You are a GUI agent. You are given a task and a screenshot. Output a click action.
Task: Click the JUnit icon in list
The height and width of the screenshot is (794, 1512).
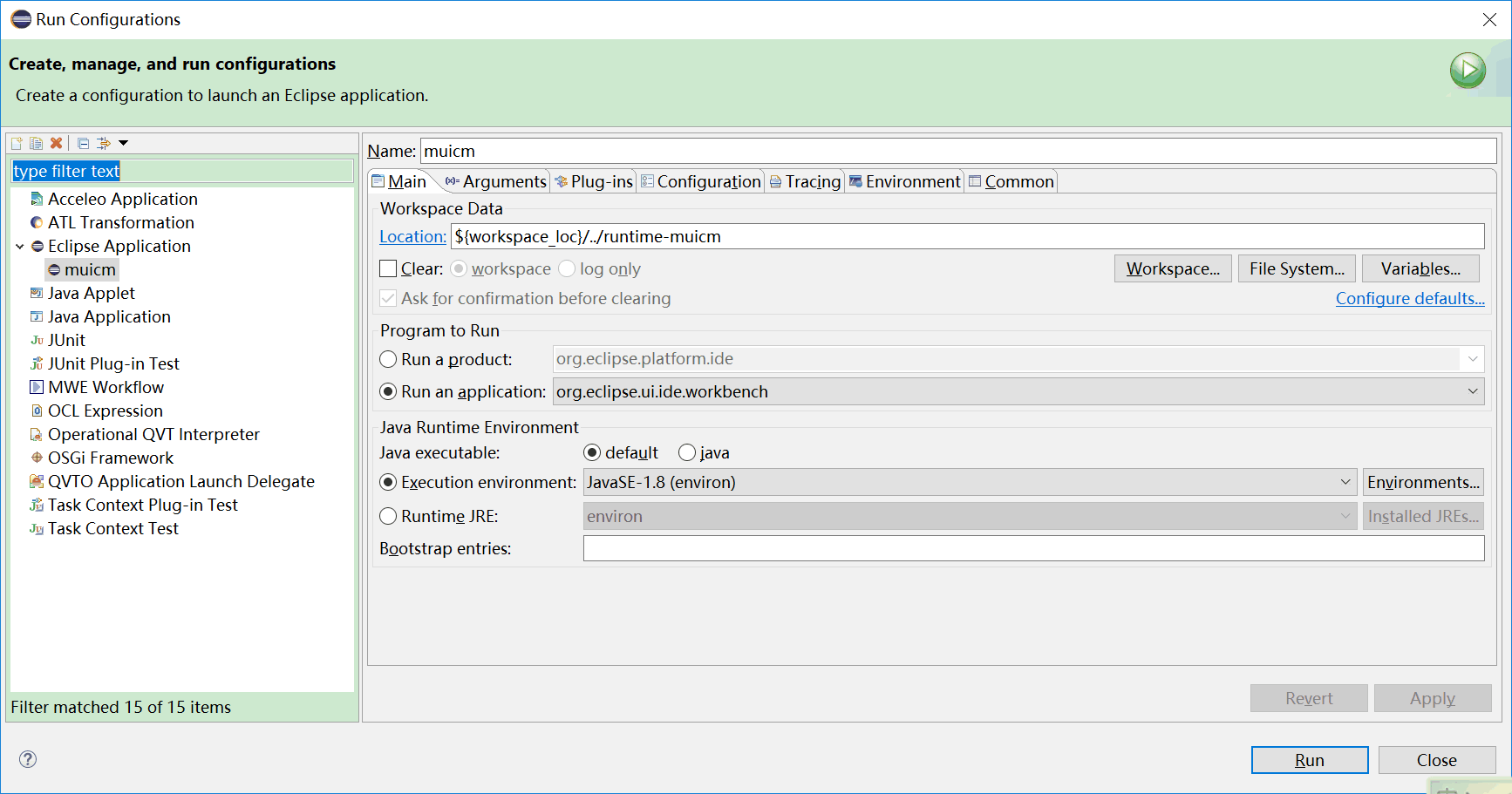pyautogui.click(x=37, y=341)
